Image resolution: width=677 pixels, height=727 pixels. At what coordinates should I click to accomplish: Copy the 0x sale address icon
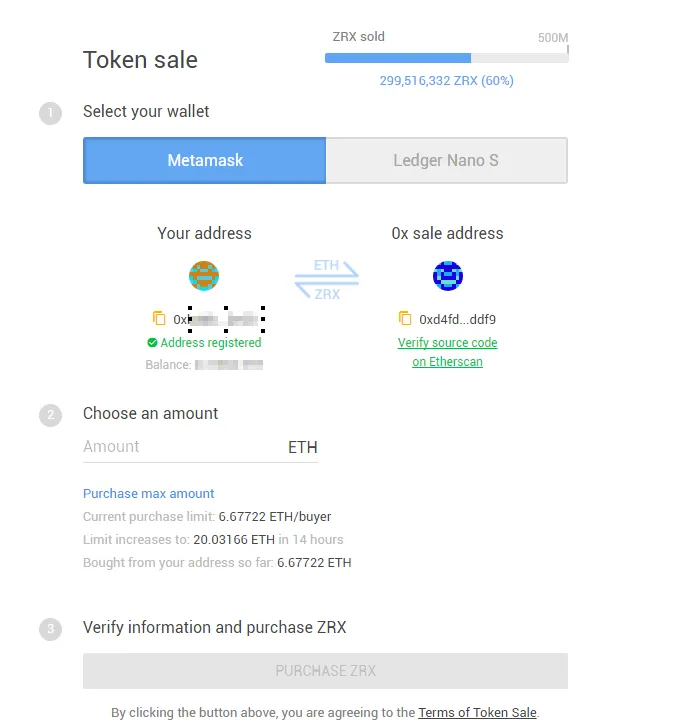point(405,319)
